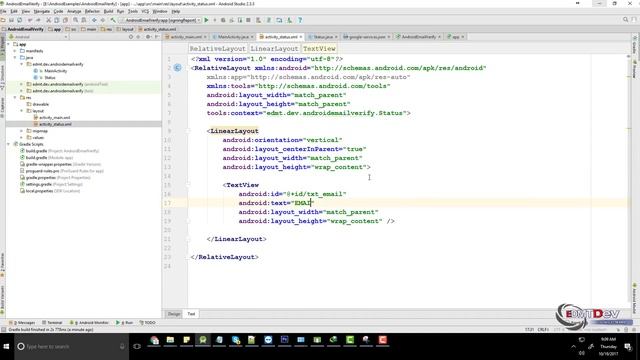Screen dimensions: 640x360
Task: Fold the LinearLayout code block
Action: pyautogui.click(x=188, y=131)
